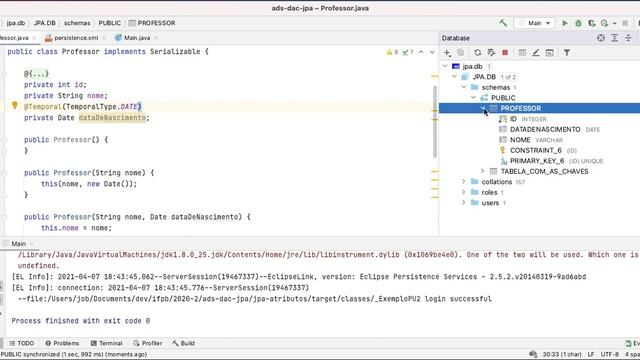
Task: Open the Main run configuration dropdown
Action: point(535,23)
